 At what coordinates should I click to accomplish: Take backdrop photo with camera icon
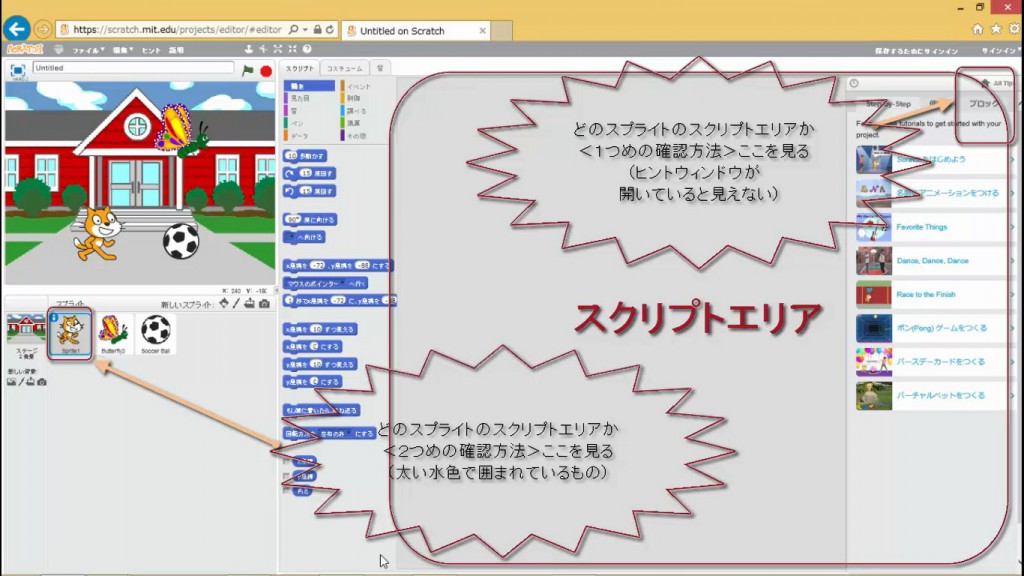(x=42, y=382)
